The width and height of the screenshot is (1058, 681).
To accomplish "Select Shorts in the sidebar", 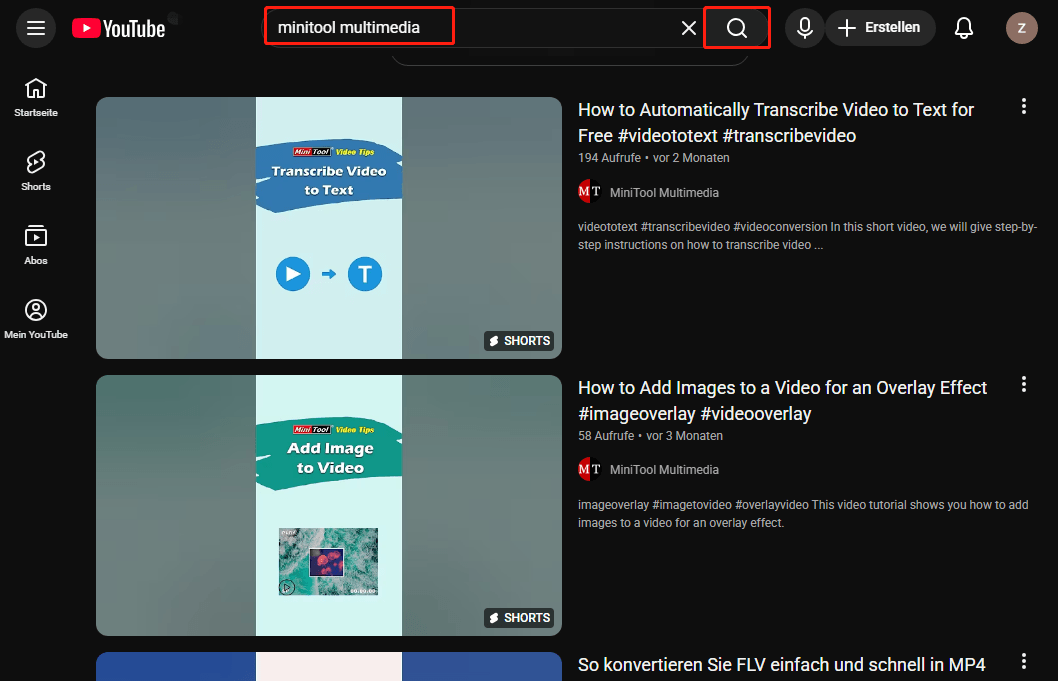I will click(x=35, y=168).
